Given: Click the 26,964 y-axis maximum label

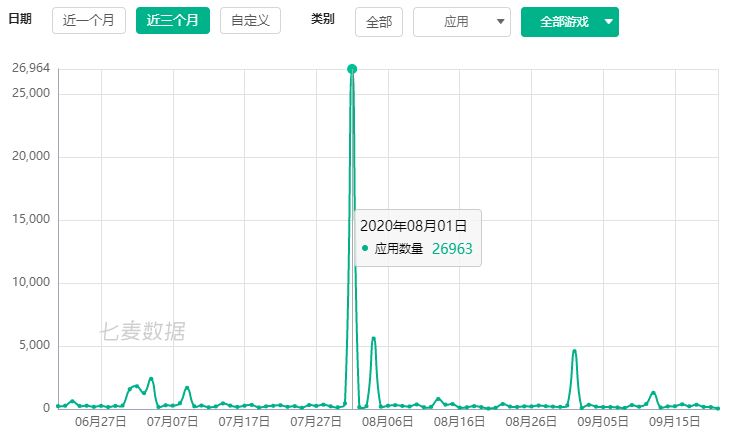Looking at the screenshot, I should pyautogui.click(x=31, y=68).
